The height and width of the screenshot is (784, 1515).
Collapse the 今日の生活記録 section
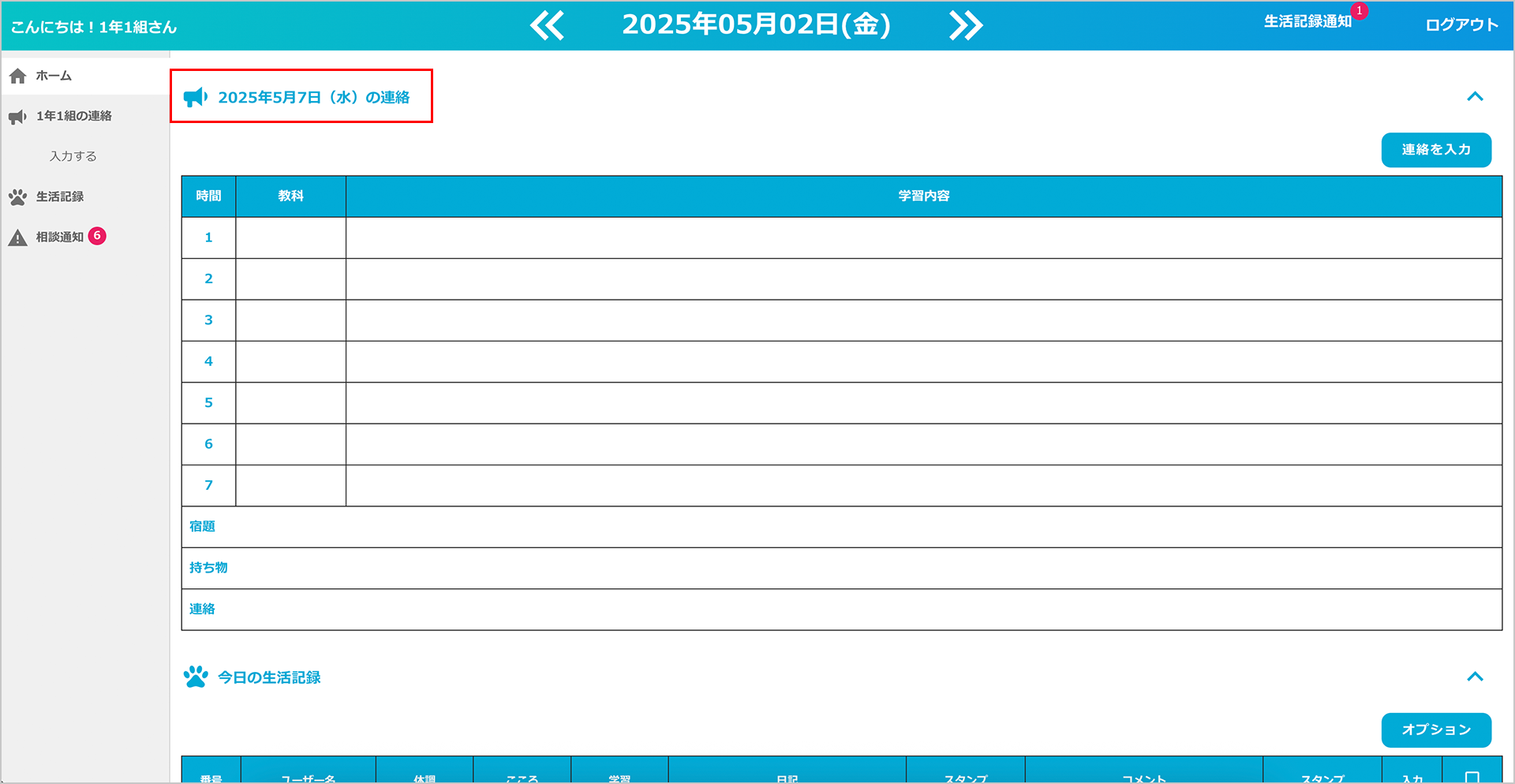[1475, 677]
